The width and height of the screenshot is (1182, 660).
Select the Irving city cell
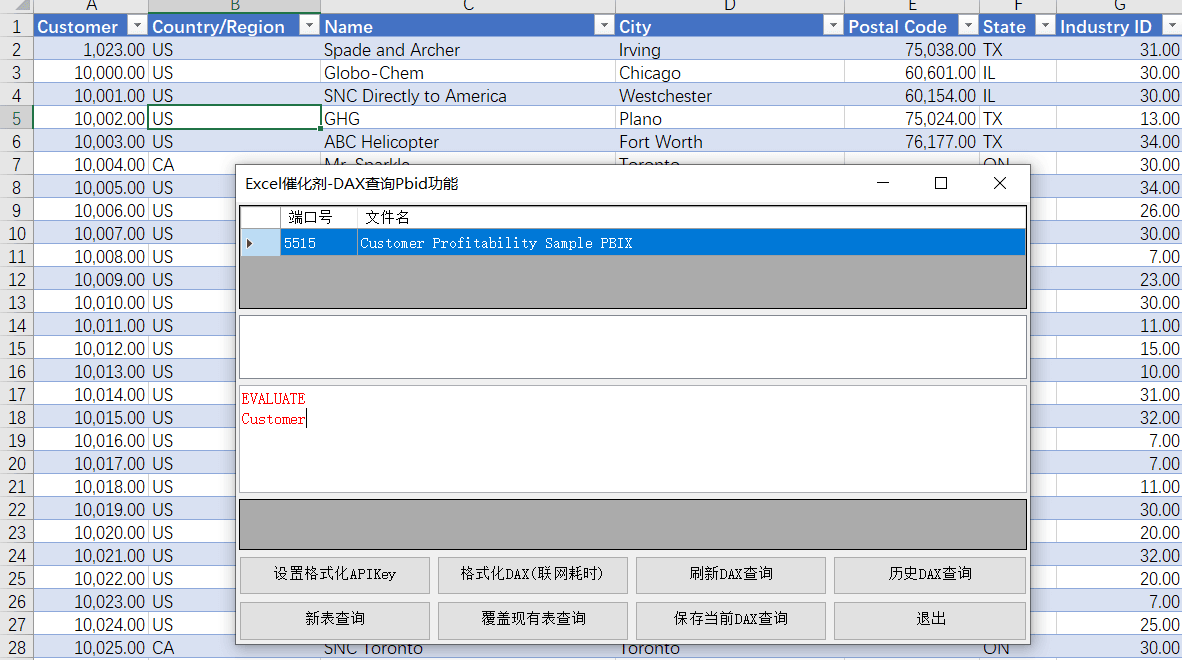pyautogui.click(x=730, y=50)
